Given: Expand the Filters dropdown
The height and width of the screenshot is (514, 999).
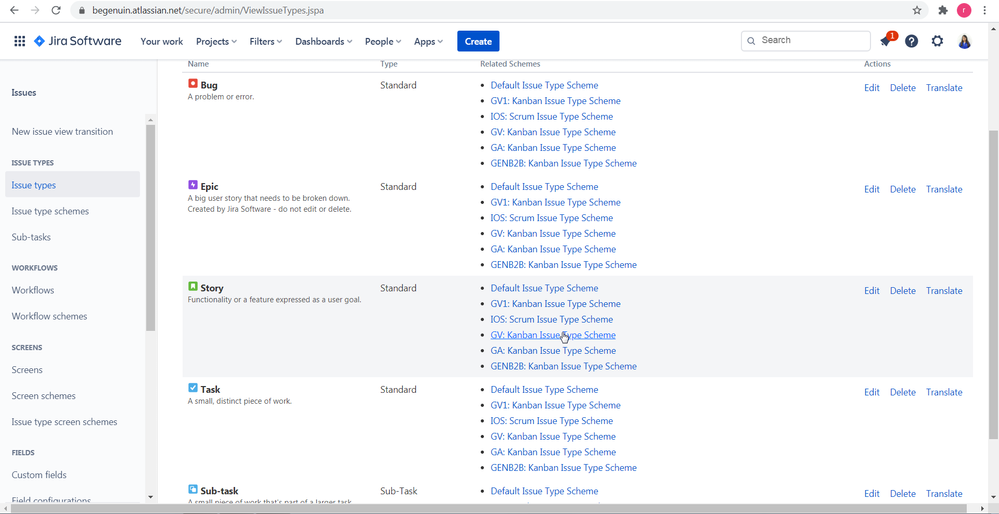Looking at the screenshot, I should click(x=266, y=41).
